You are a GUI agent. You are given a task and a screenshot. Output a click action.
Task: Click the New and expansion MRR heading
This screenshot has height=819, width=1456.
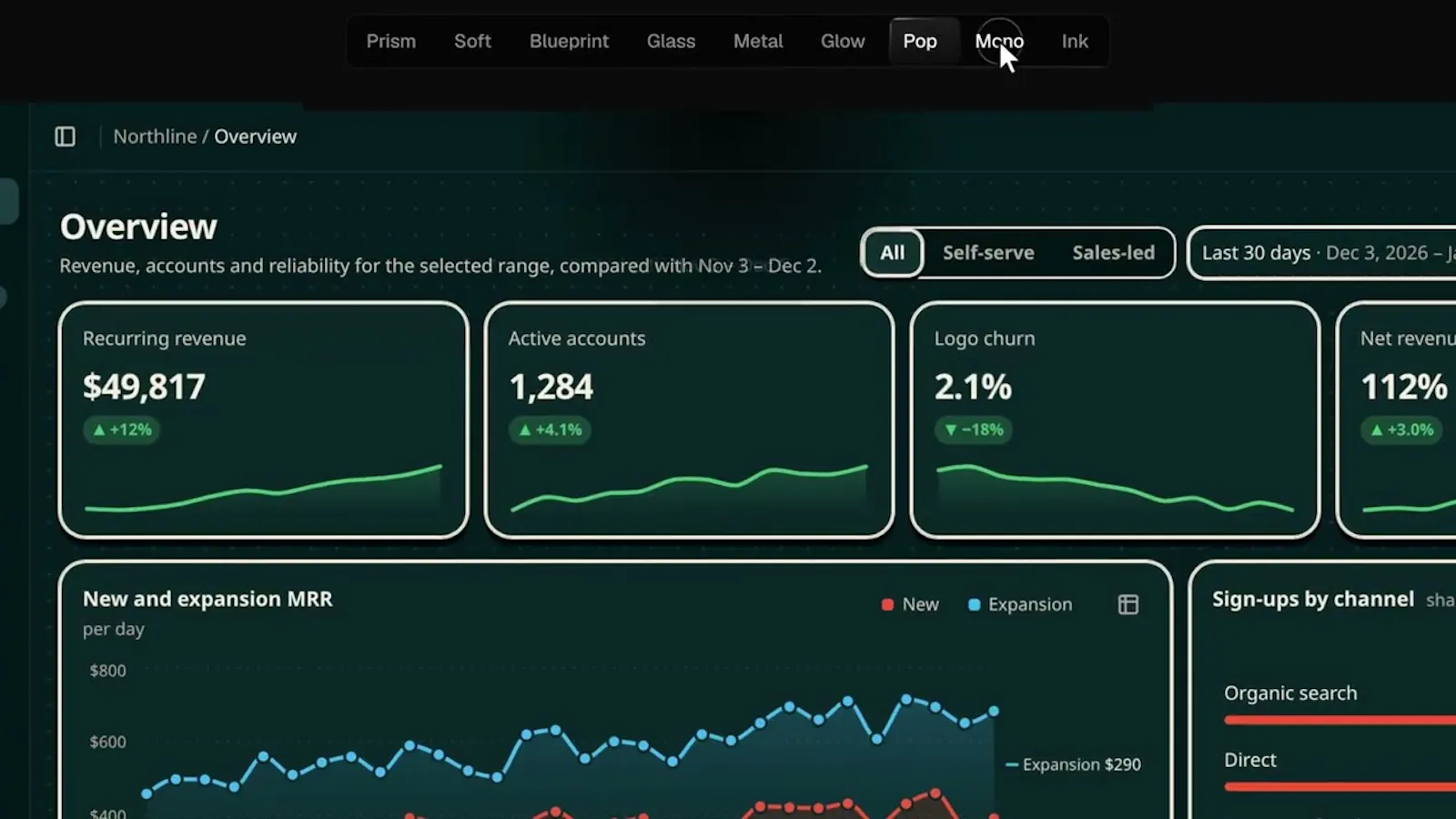point(207,599)
